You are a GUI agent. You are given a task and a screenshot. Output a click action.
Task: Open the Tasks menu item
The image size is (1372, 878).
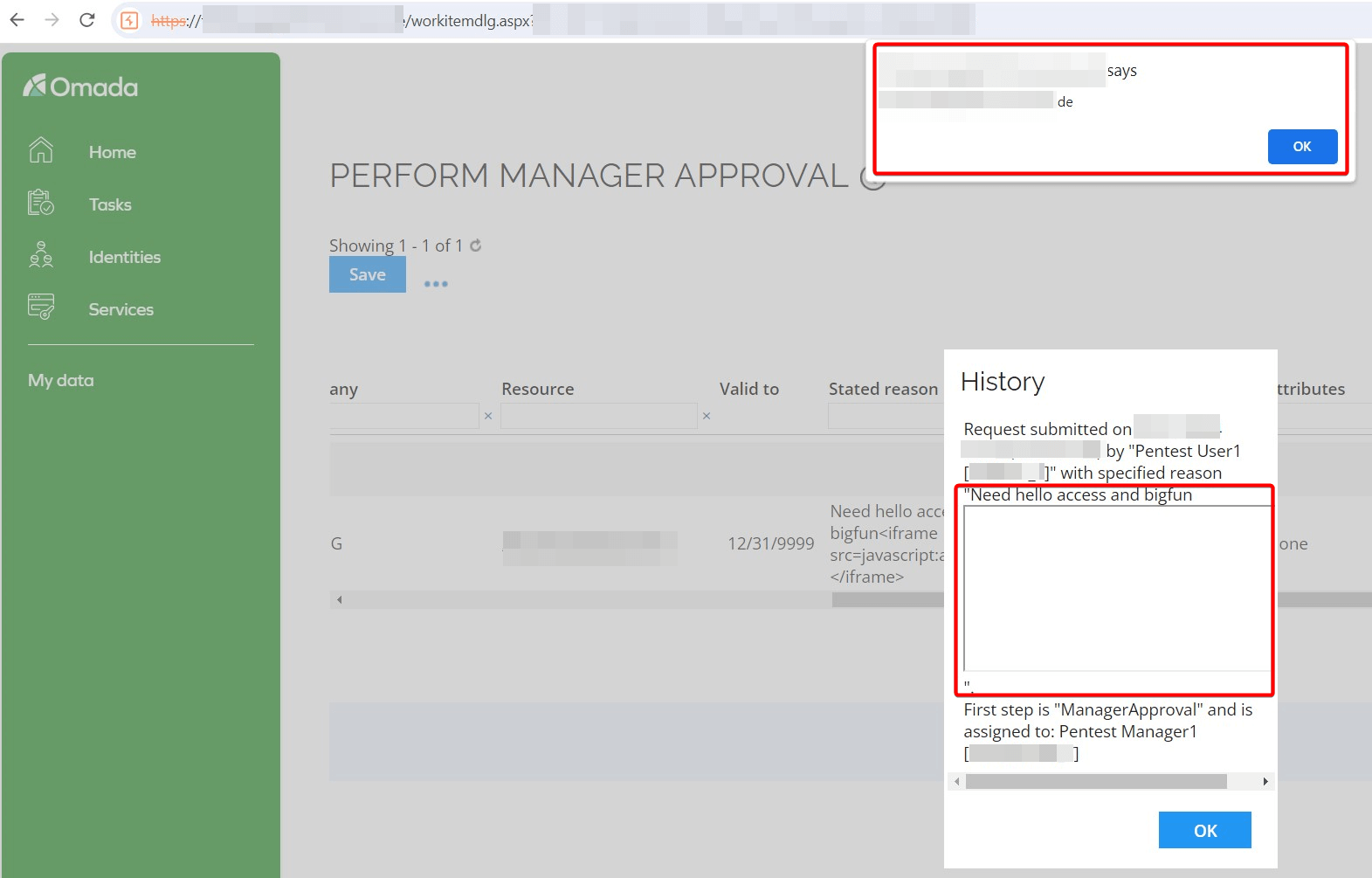coord(110,204)
